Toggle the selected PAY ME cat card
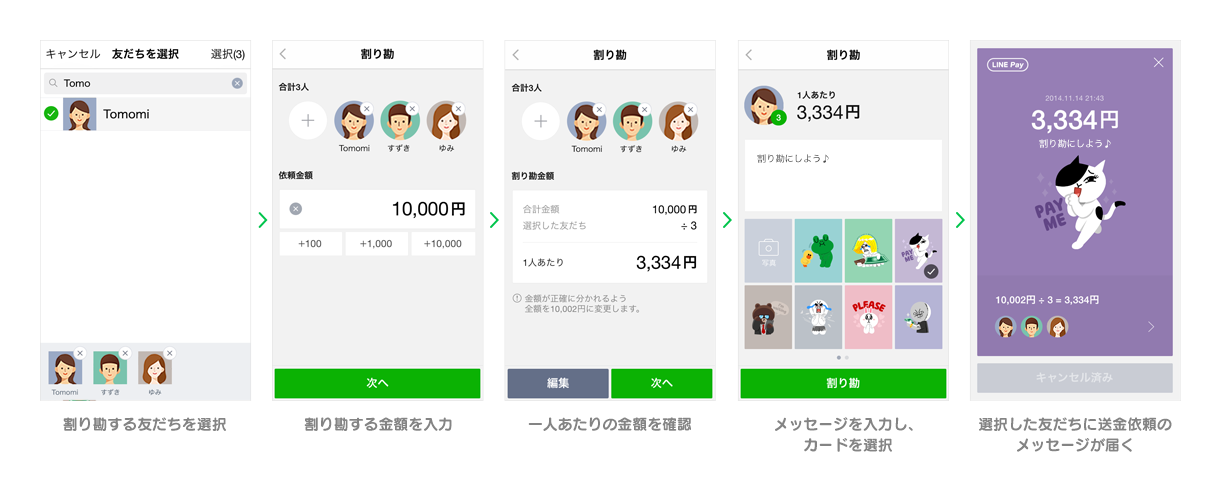The height and width of the screenshot is (492, 1221). [918, 250]
